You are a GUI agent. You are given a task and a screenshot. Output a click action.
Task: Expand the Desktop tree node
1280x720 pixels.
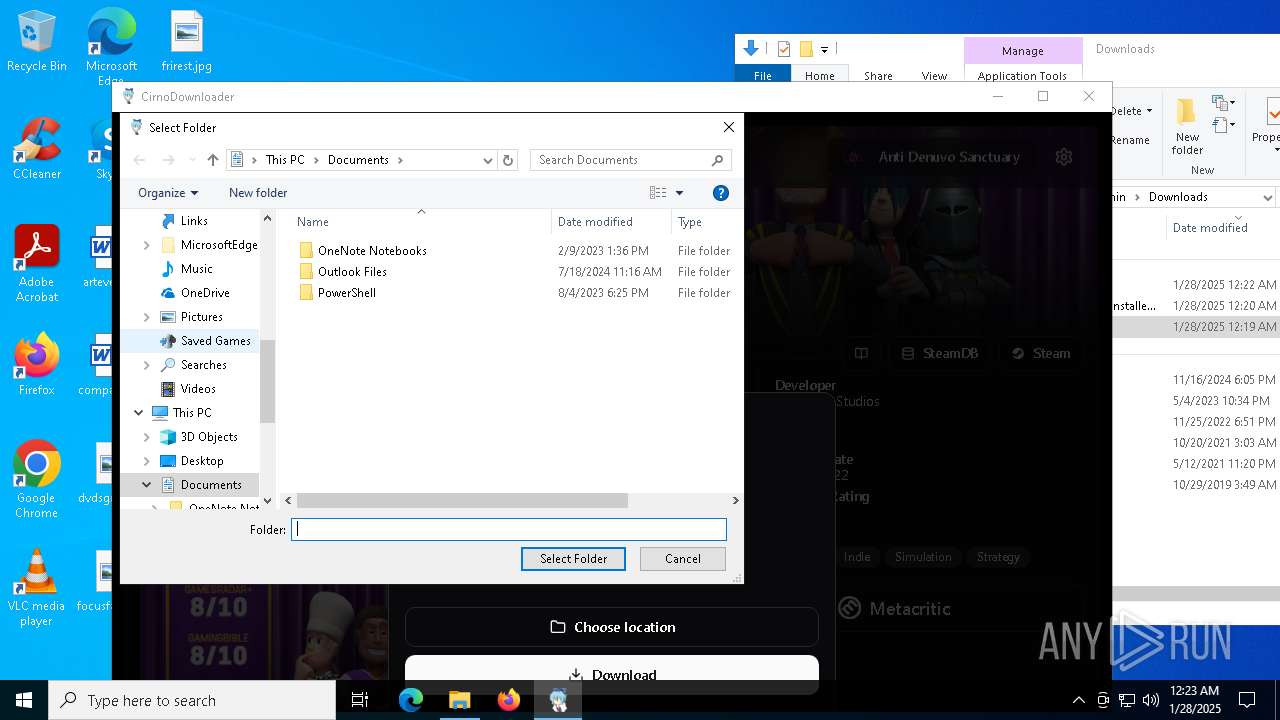pyautogui.click(x=147, y=461)
